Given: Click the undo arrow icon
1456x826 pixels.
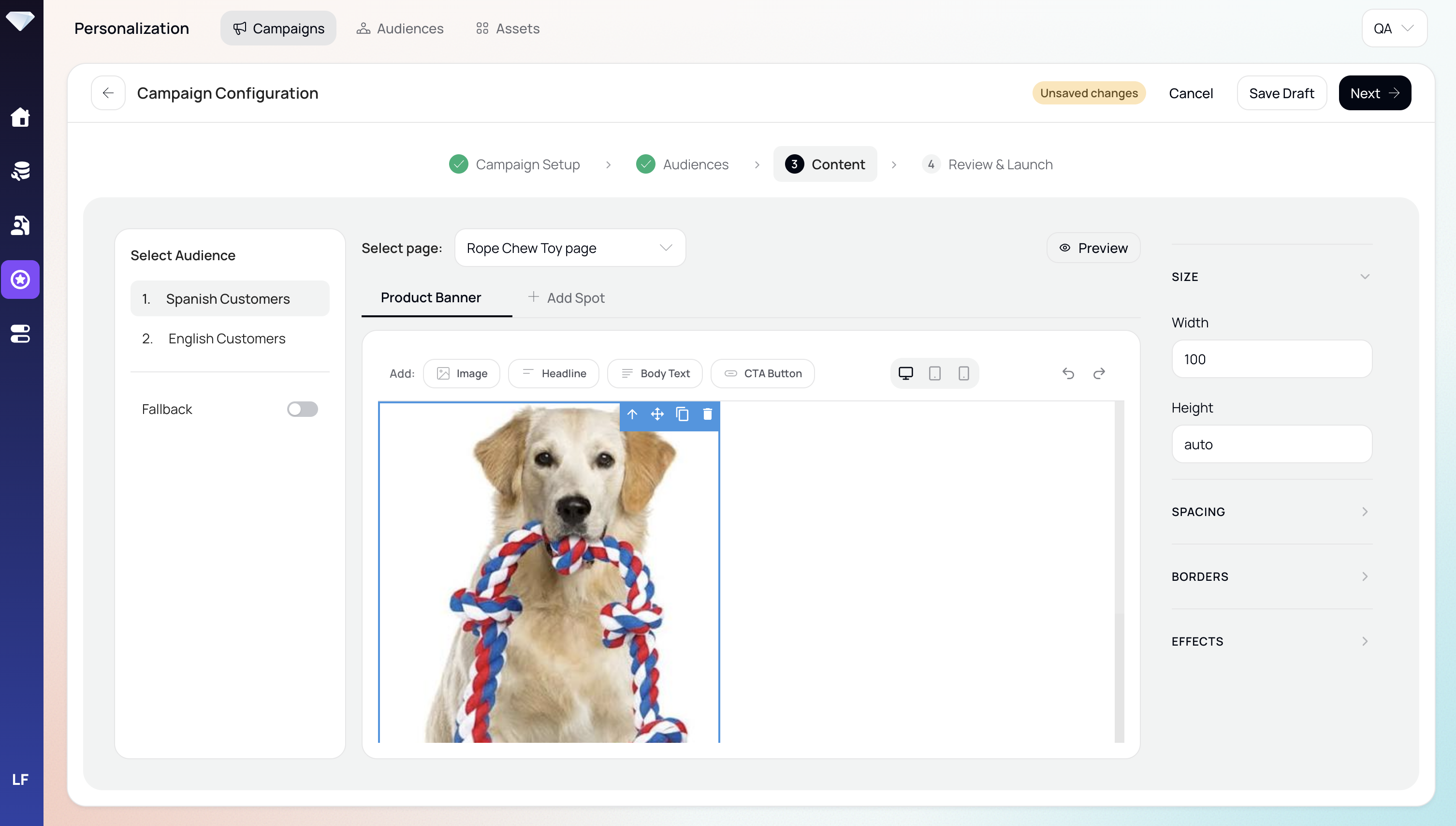Looking at the screenshot, I should pyautogui.click(x=1068, y=373).
